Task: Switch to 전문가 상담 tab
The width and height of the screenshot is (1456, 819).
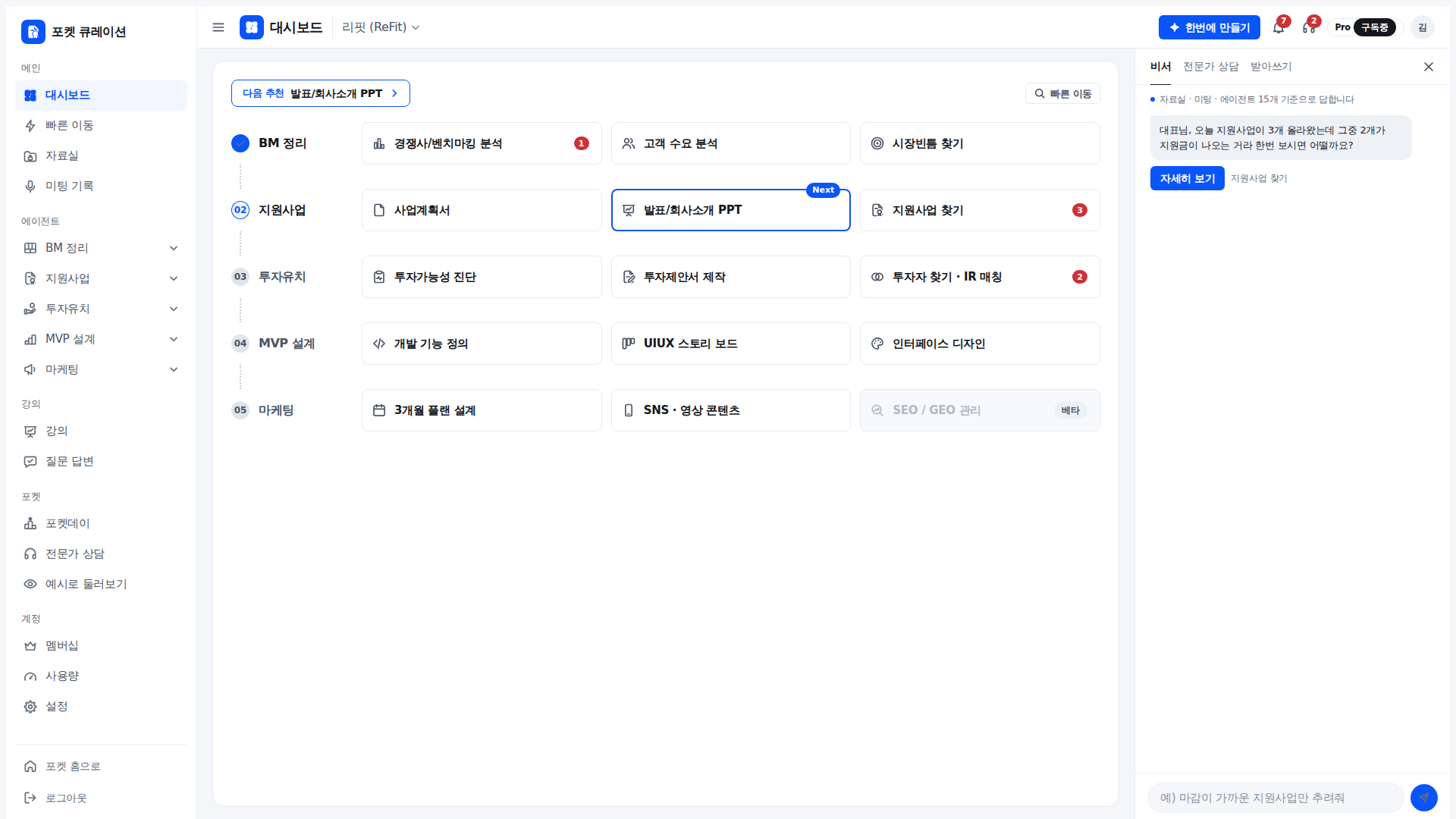Action: tap(1211, 67)
